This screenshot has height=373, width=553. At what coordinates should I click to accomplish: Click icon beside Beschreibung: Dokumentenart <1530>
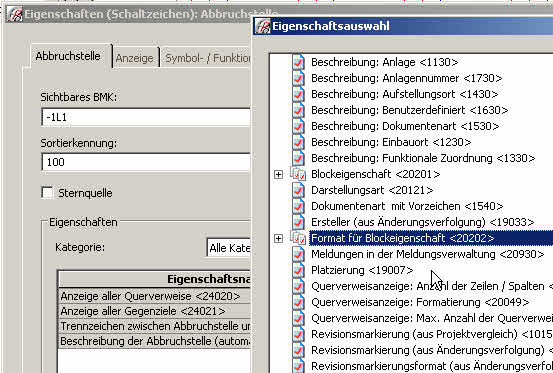(298, 126)
